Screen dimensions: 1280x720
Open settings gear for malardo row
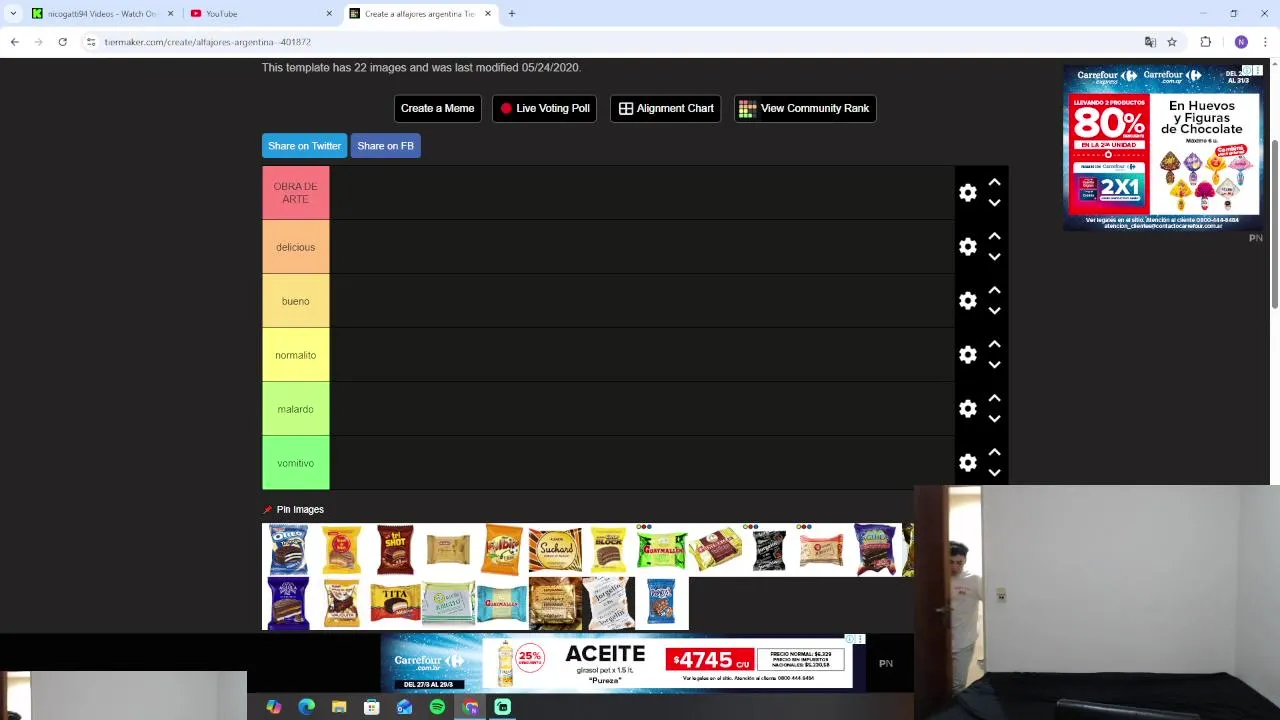click(x=967, y=409)
